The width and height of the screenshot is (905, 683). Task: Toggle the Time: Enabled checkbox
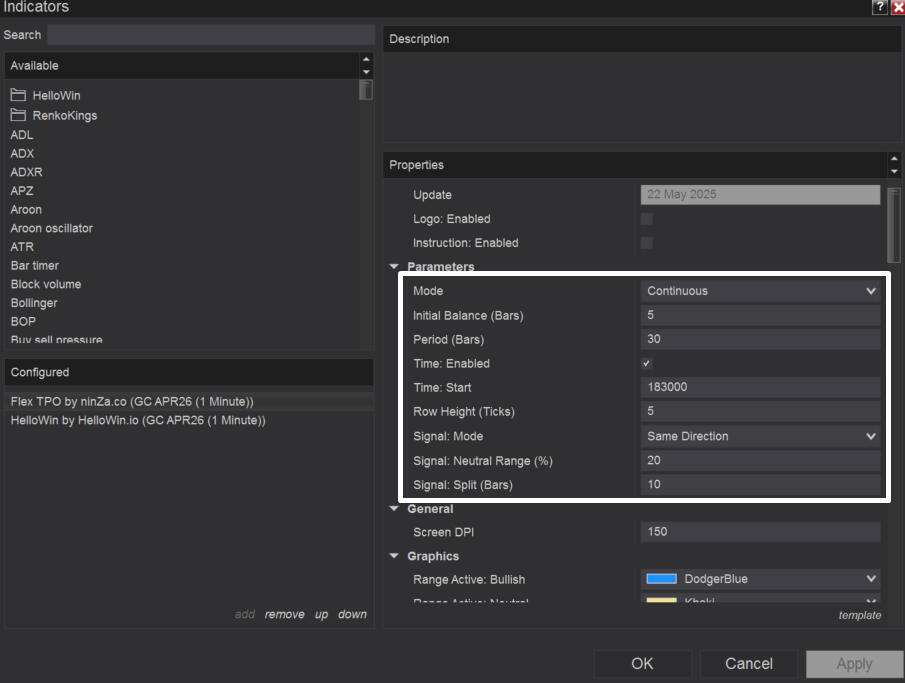click(x=647, y=364)
